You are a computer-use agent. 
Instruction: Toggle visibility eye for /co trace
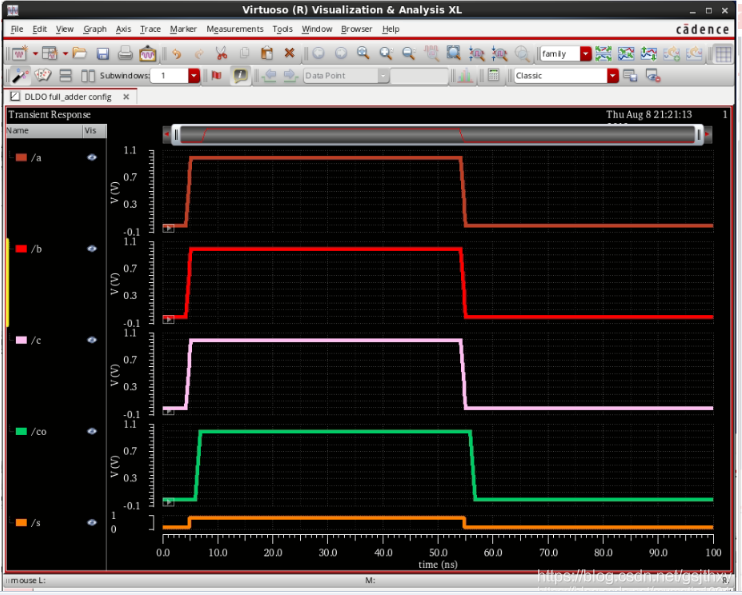(x=92, y=432)
